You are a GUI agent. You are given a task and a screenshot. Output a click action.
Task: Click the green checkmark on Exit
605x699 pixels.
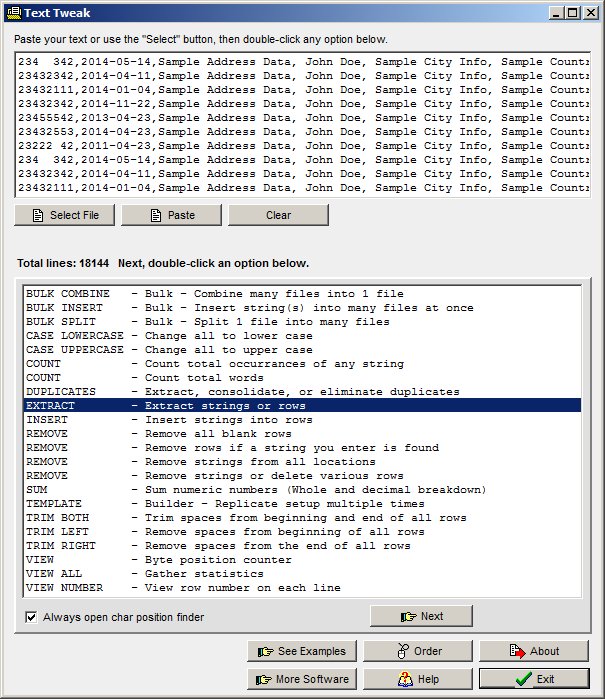(x=523, y=679)
